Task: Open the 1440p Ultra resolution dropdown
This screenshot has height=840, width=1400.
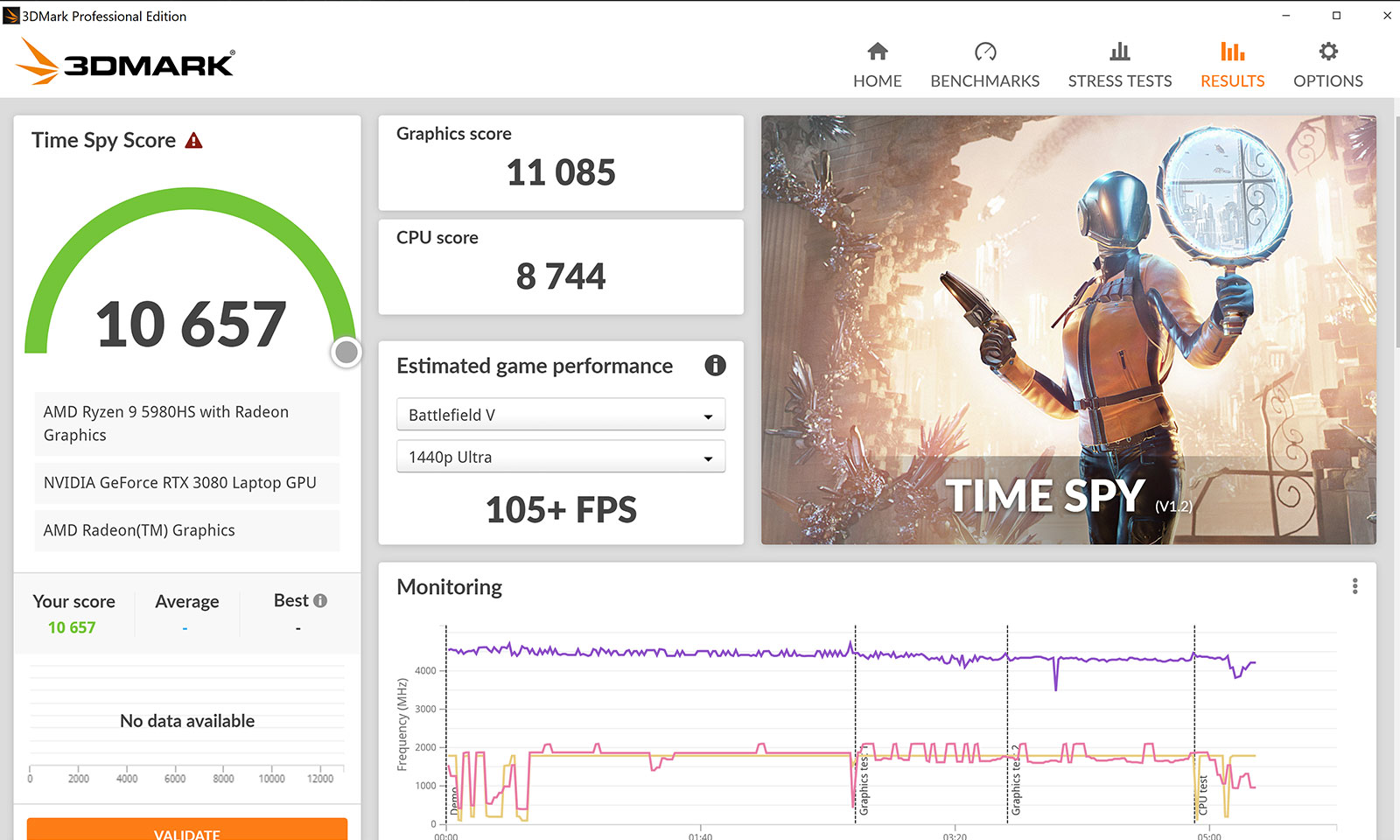Action: click(x=561, y=457)
